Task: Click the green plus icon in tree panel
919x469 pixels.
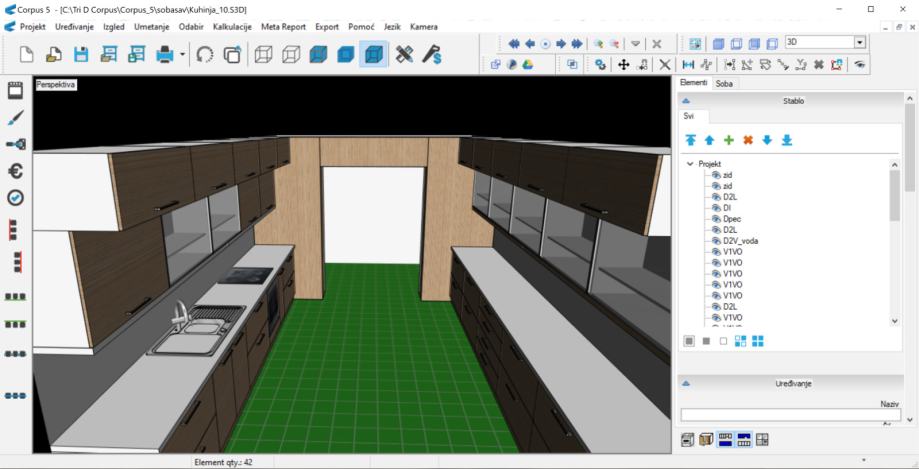Action: point(728,140)
